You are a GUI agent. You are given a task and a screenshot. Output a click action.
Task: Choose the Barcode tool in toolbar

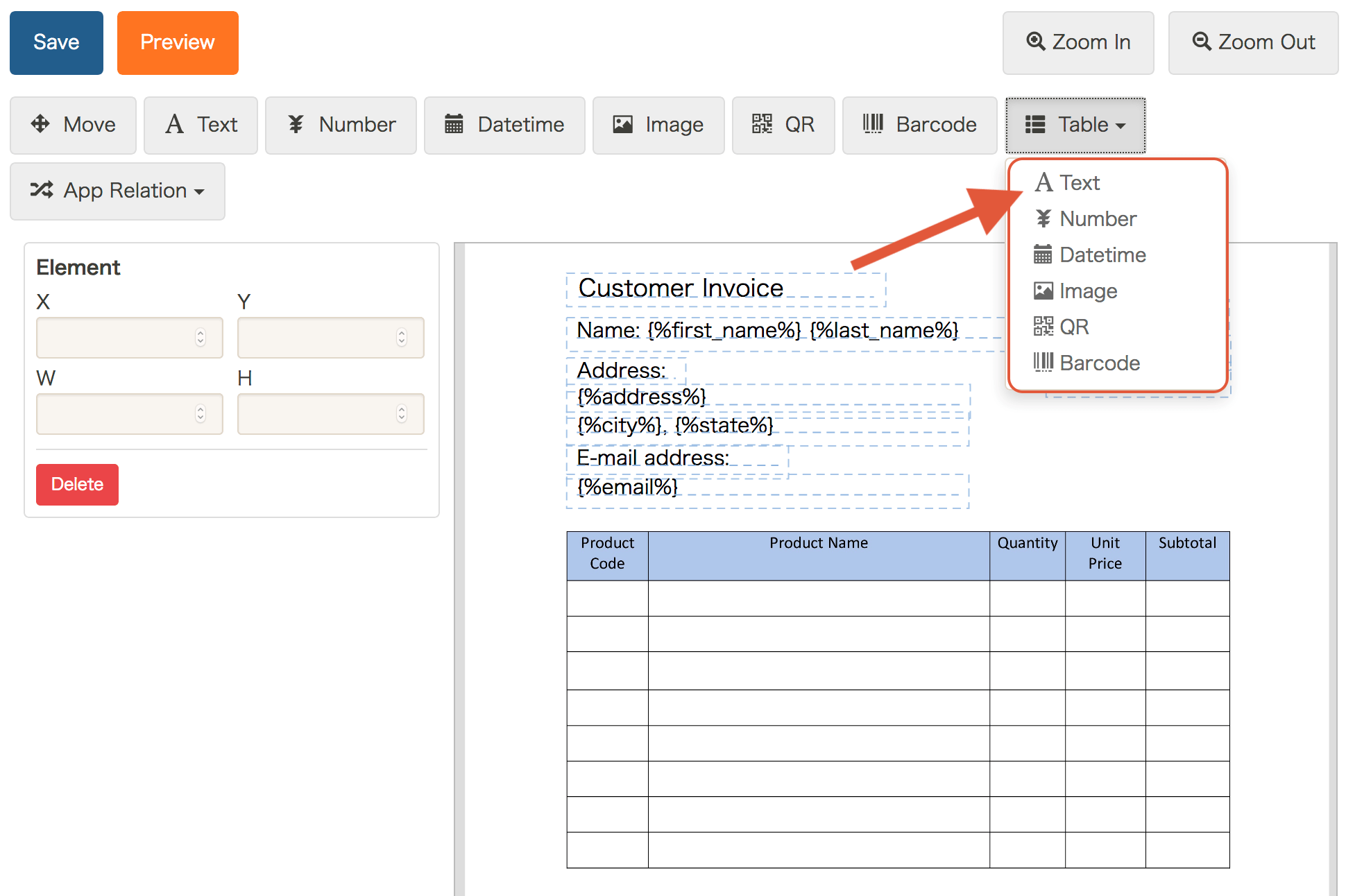[x=919, y=125]
